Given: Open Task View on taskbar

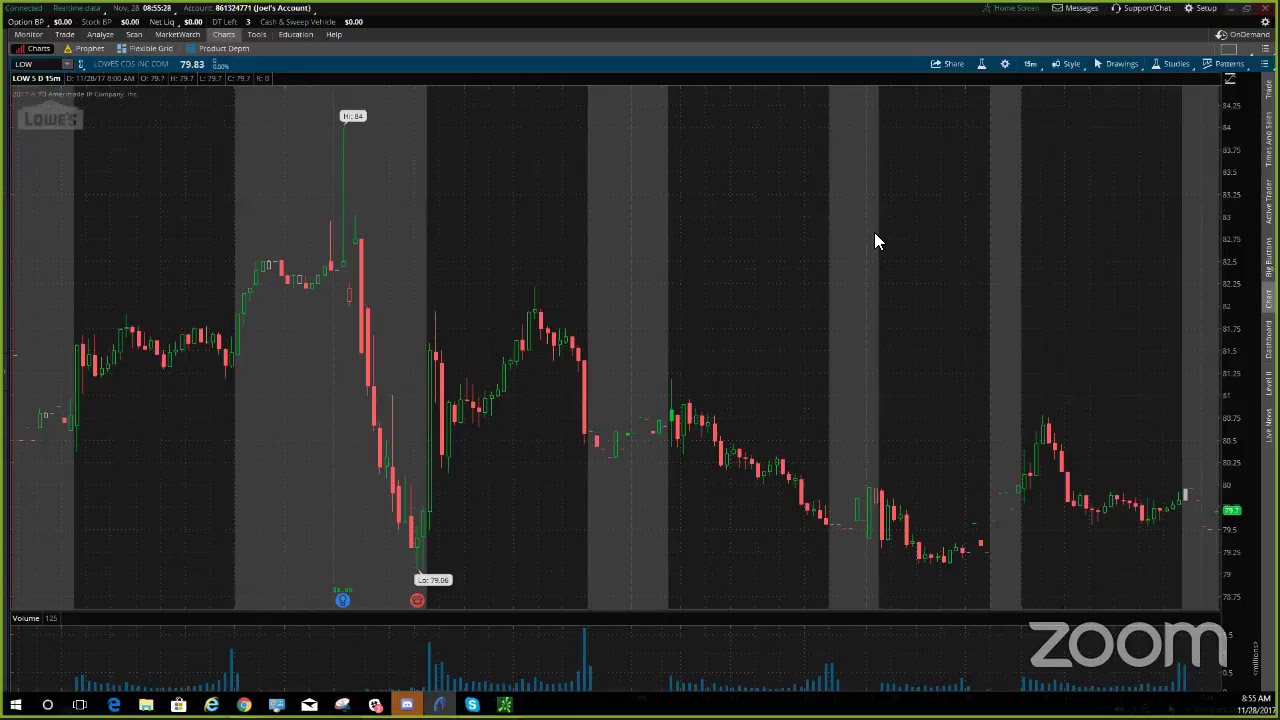Looking at the screenshot, I should [x=80, y=705].
